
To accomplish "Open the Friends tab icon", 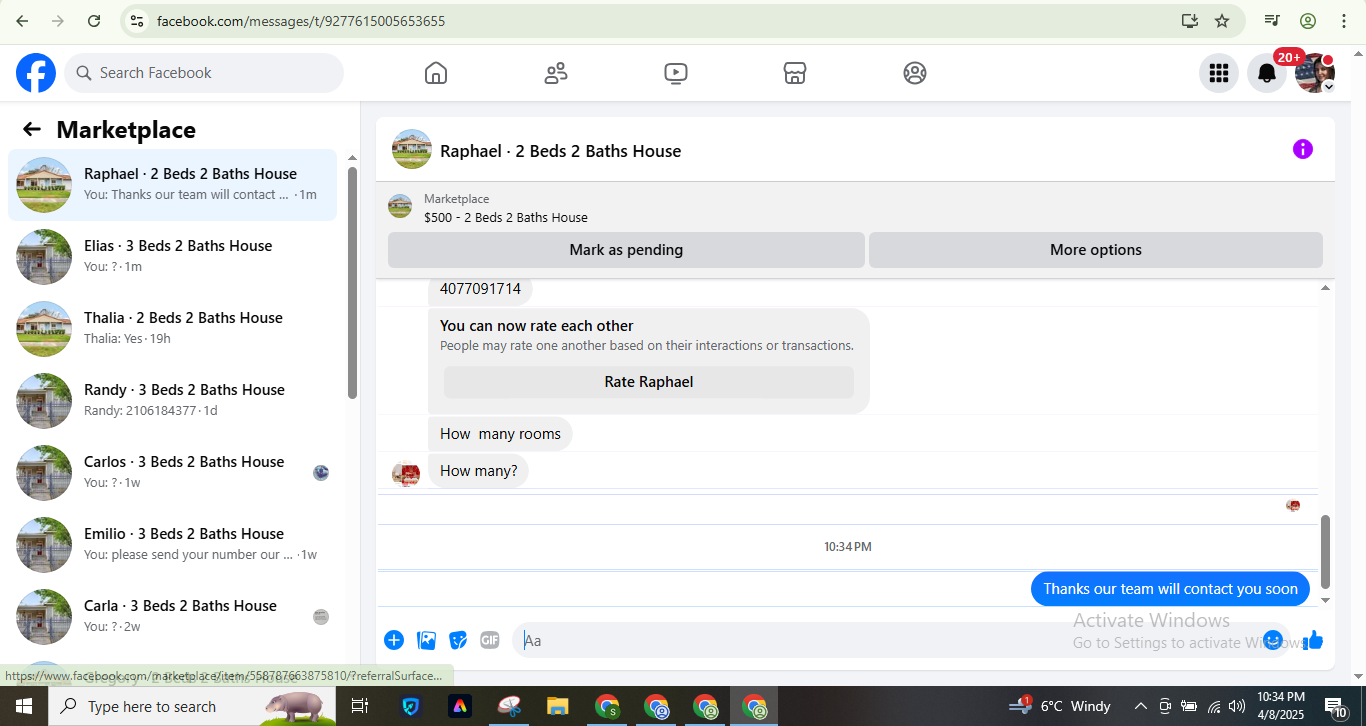I will (x=556, y=73).
